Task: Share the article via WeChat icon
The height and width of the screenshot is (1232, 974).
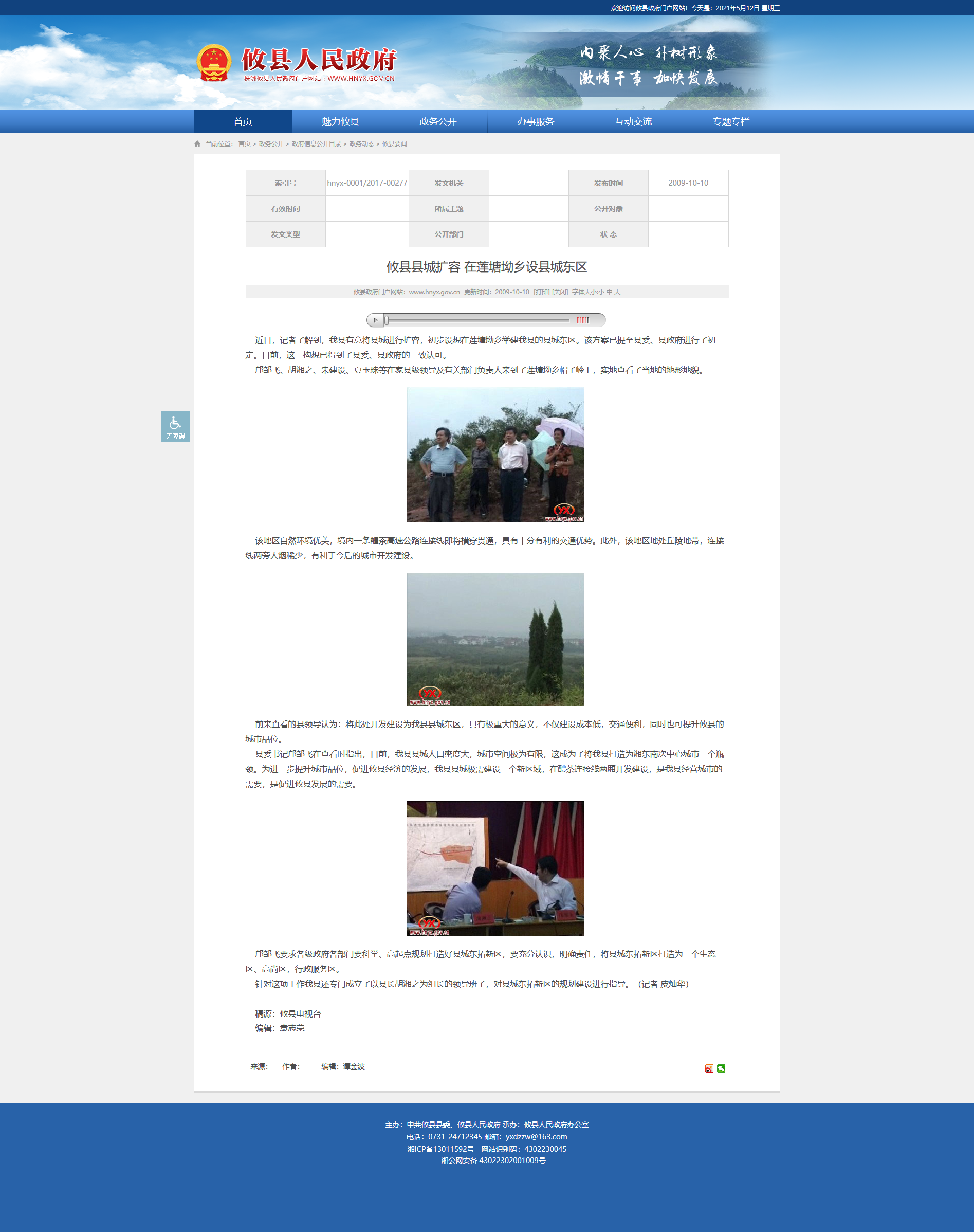Action: pos(721,1068)
